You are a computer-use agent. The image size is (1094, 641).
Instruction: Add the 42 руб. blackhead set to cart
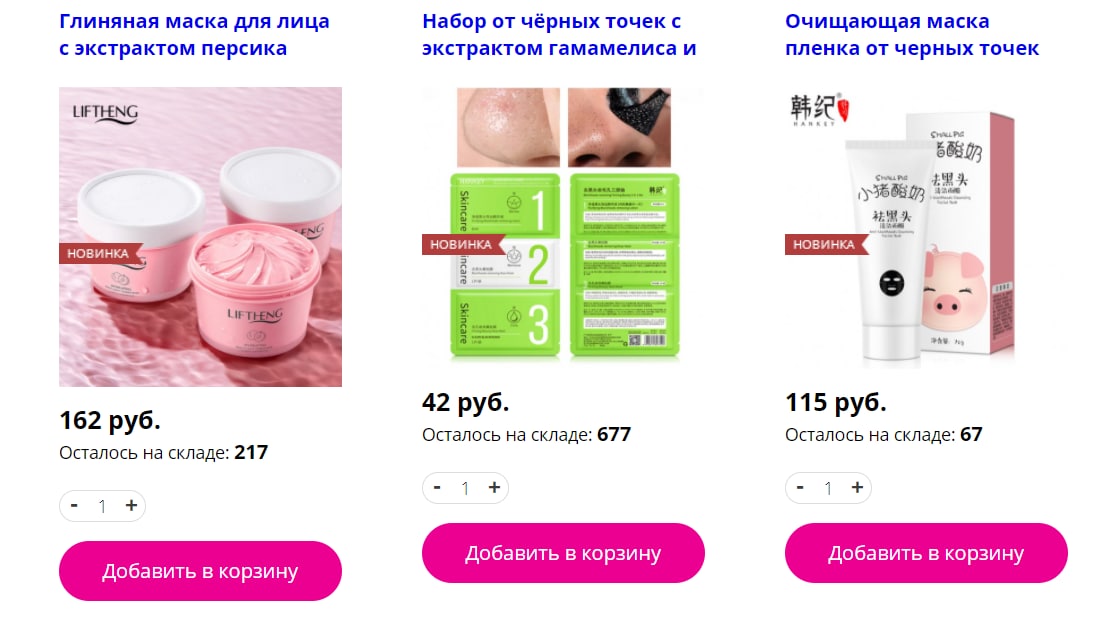(563, 553)
